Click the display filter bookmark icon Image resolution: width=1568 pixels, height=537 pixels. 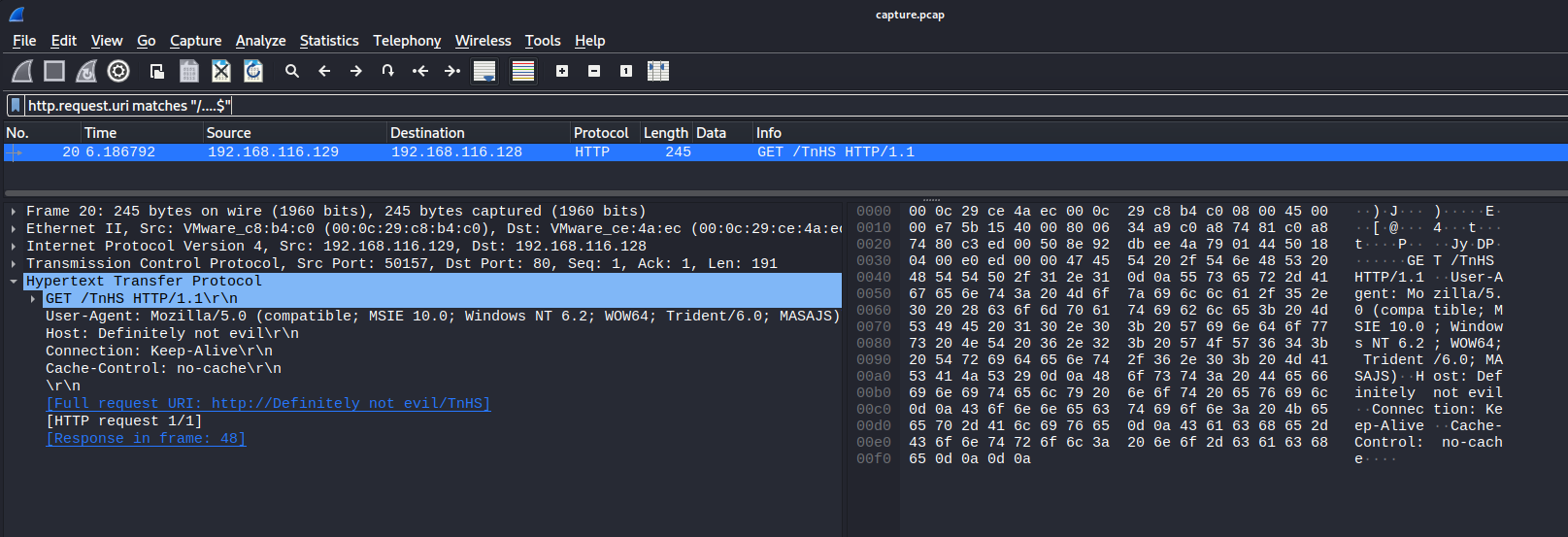click(16, 106)
